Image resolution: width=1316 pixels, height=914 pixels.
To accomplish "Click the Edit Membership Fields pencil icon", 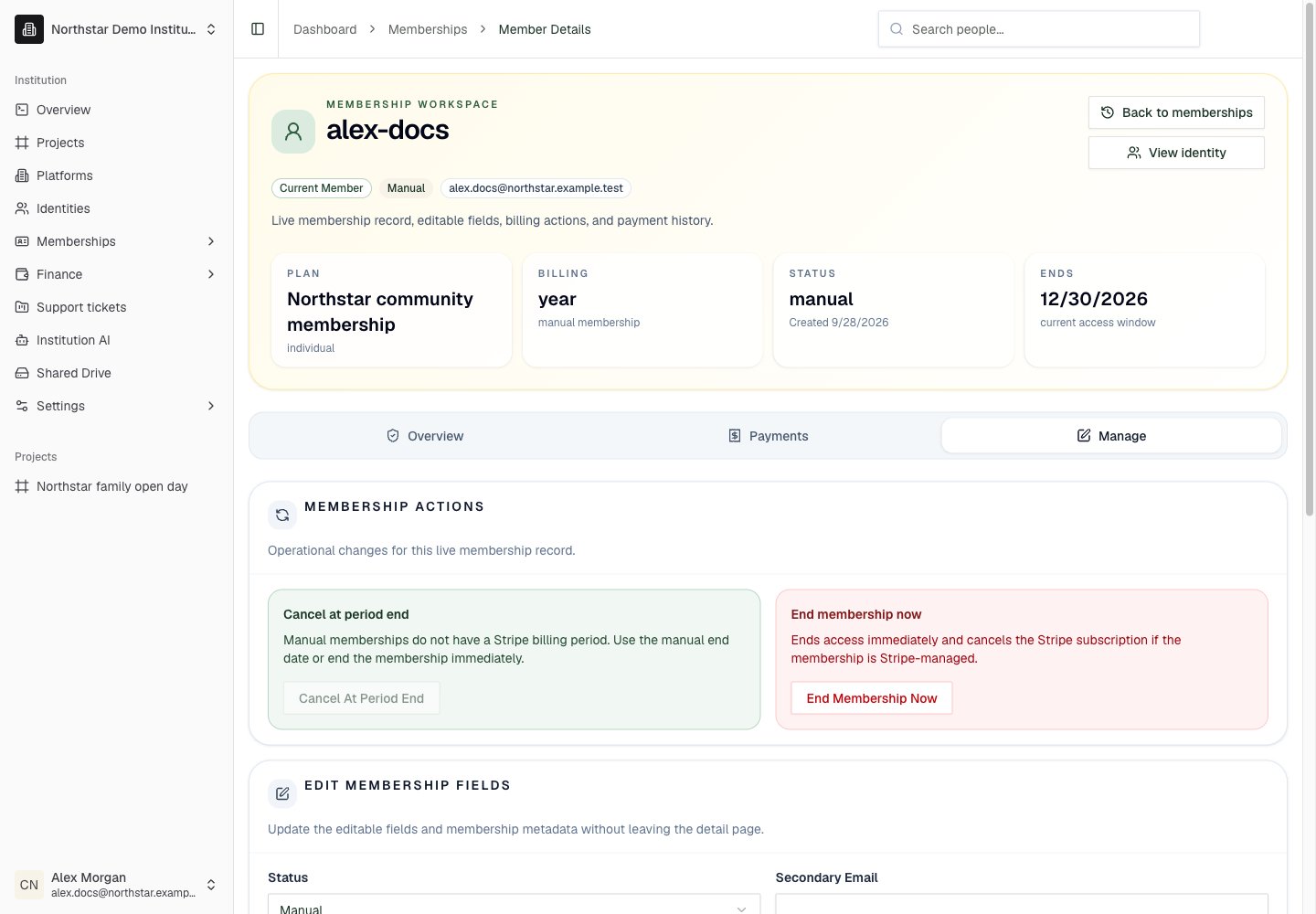I will point(282,793).
